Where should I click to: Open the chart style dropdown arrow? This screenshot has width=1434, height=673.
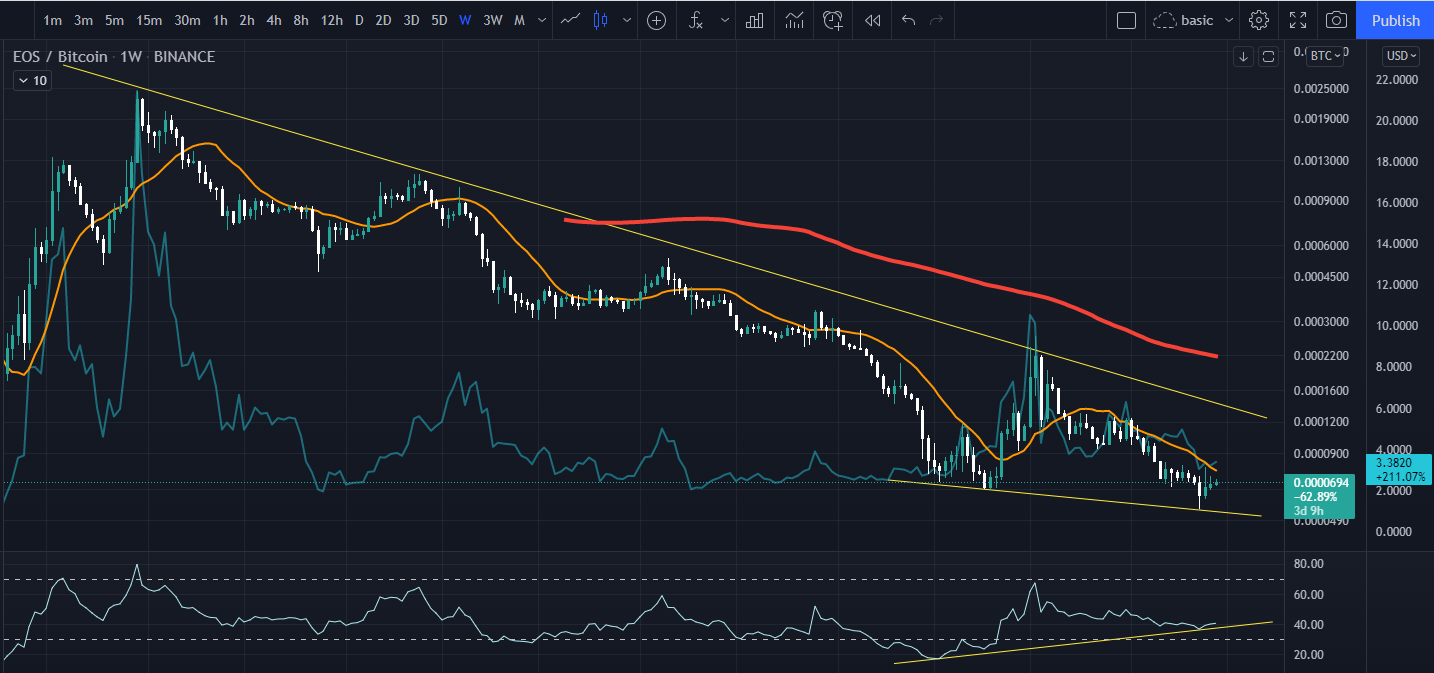[627, 20]
